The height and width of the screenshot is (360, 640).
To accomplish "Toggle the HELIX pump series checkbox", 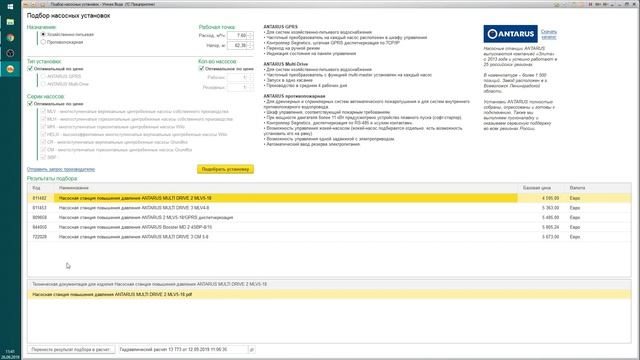I will pyautogui.click(x=43, y=134).
